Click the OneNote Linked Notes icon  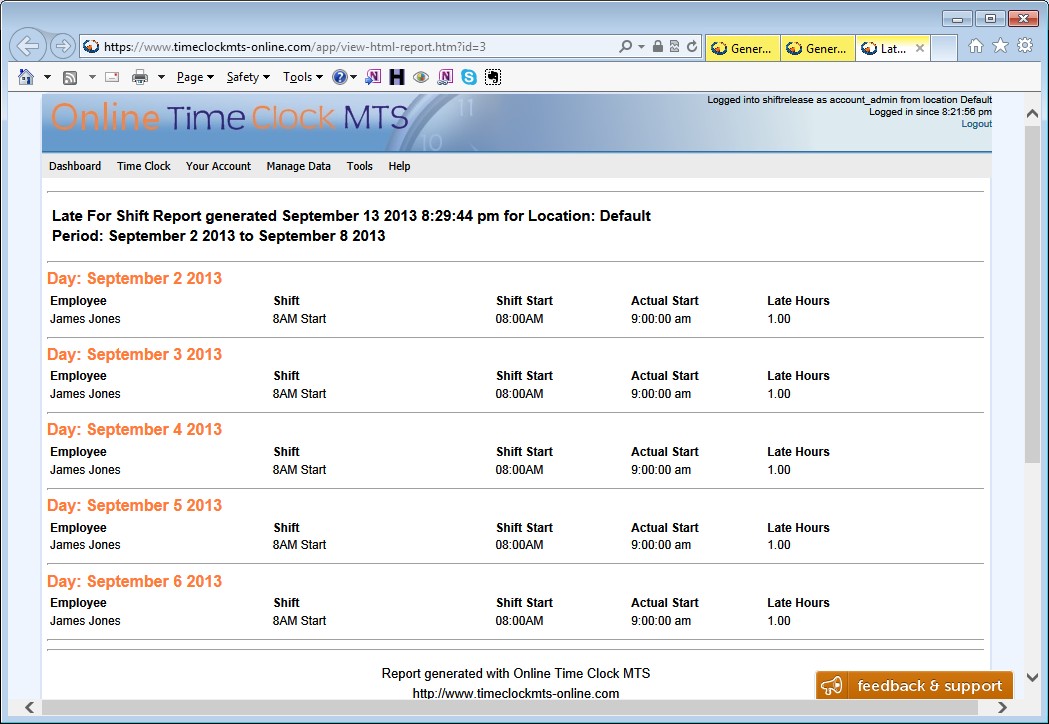445,77
